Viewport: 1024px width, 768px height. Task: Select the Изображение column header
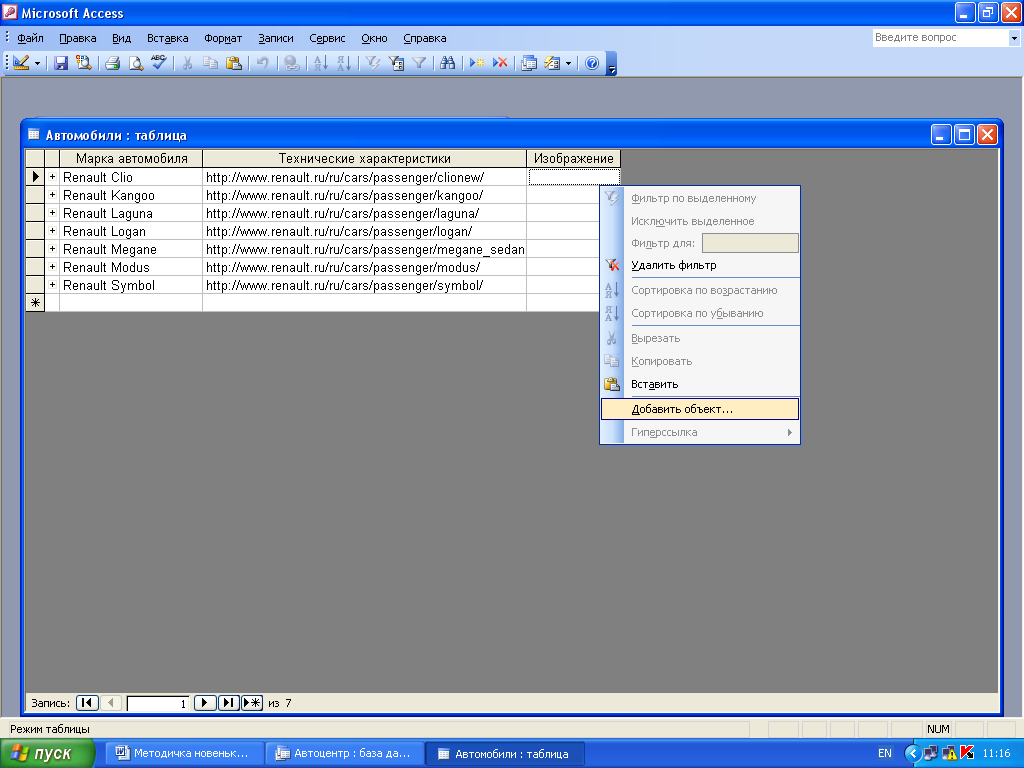click(x=573, y=159)
